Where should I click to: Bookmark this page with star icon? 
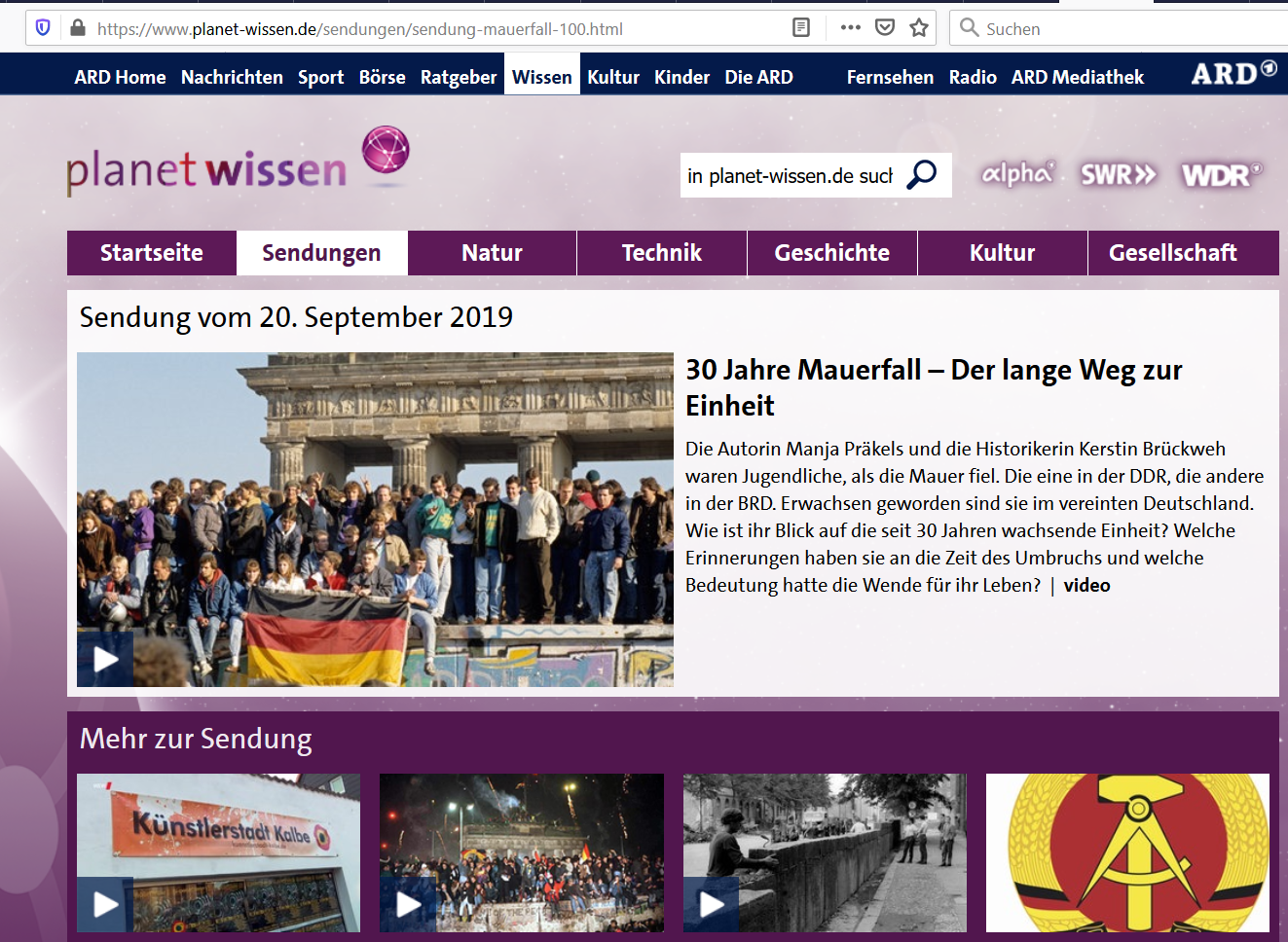[x=919, y=27]
